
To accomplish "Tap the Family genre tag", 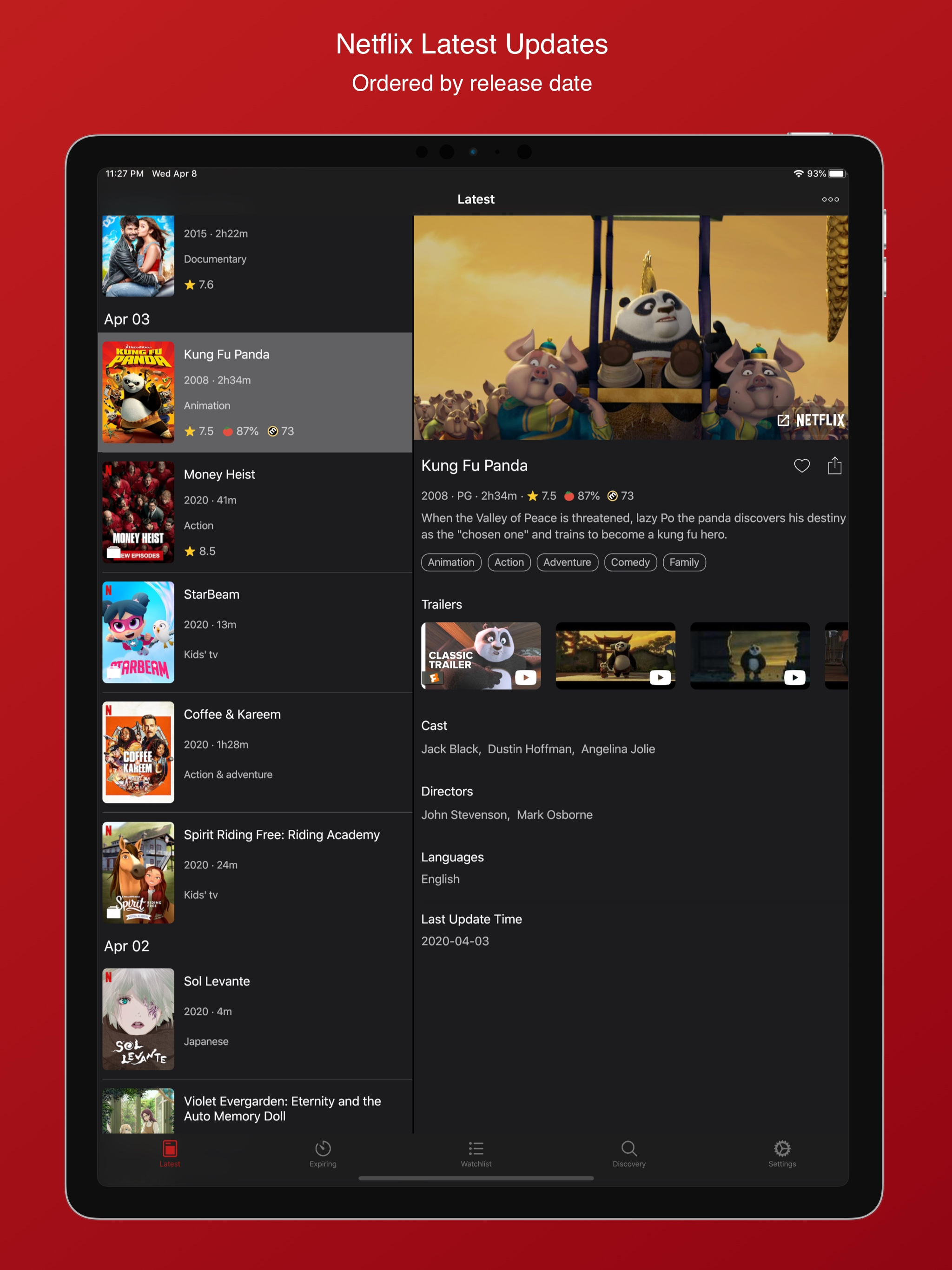I will click(684, 562).
